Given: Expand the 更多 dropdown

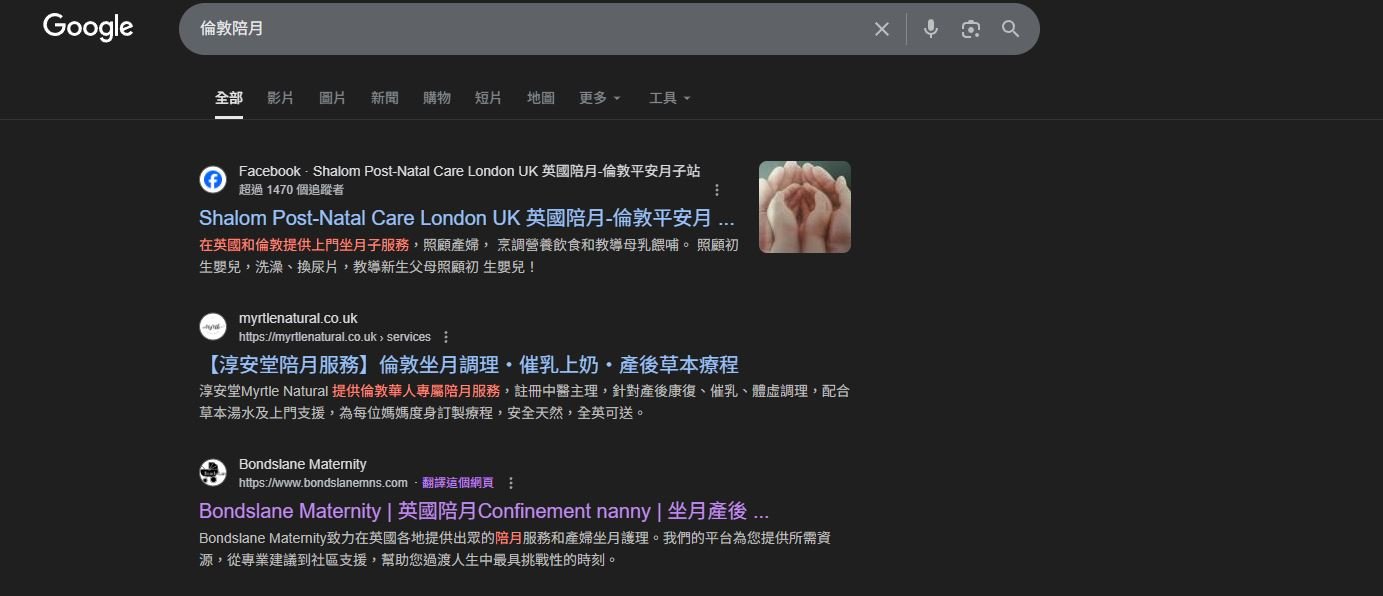Looking at the screenshot, I should [x=599, y=98].
